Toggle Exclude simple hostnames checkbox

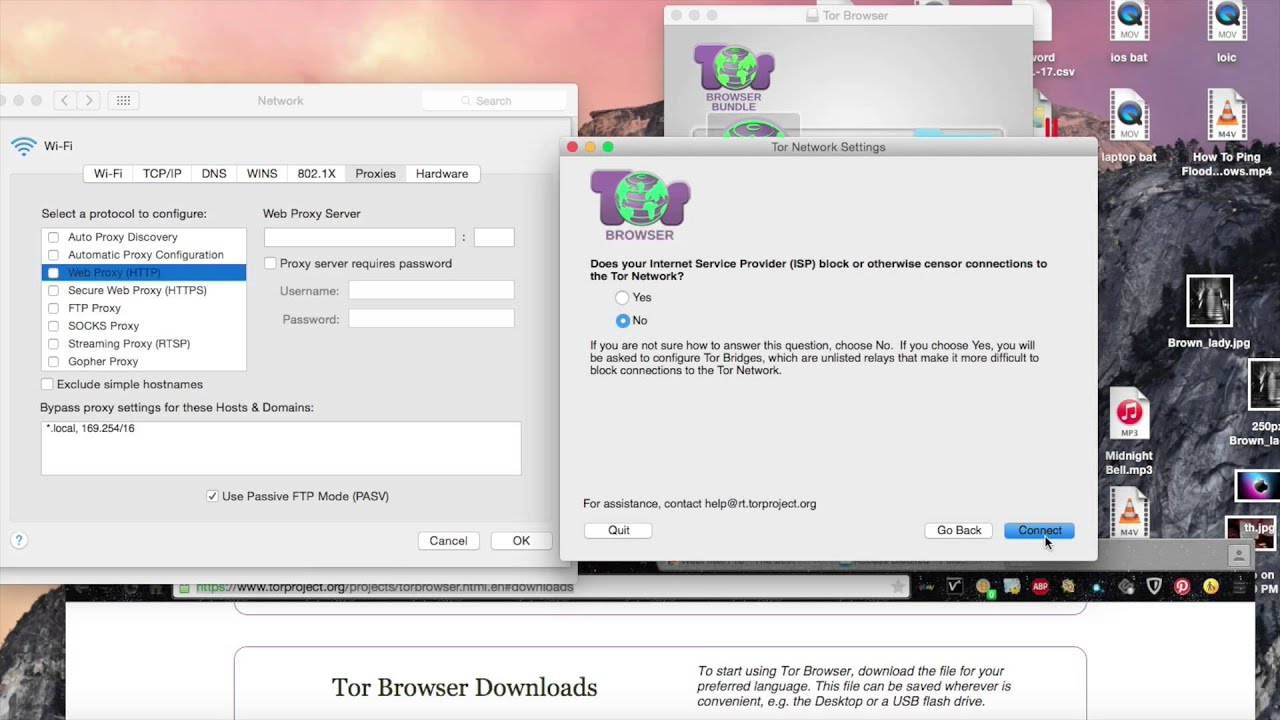pos(47,384)
